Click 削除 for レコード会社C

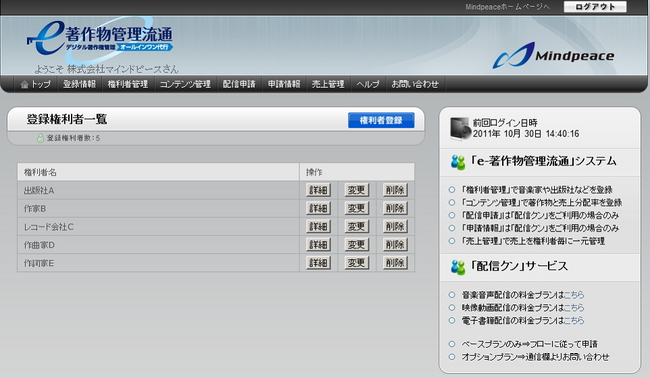pos(395,227)
